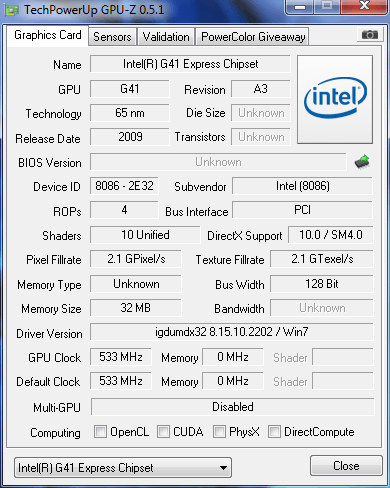Click the Technology field showing 65 nm
390x488 pixels.
(x=130, y=113)
